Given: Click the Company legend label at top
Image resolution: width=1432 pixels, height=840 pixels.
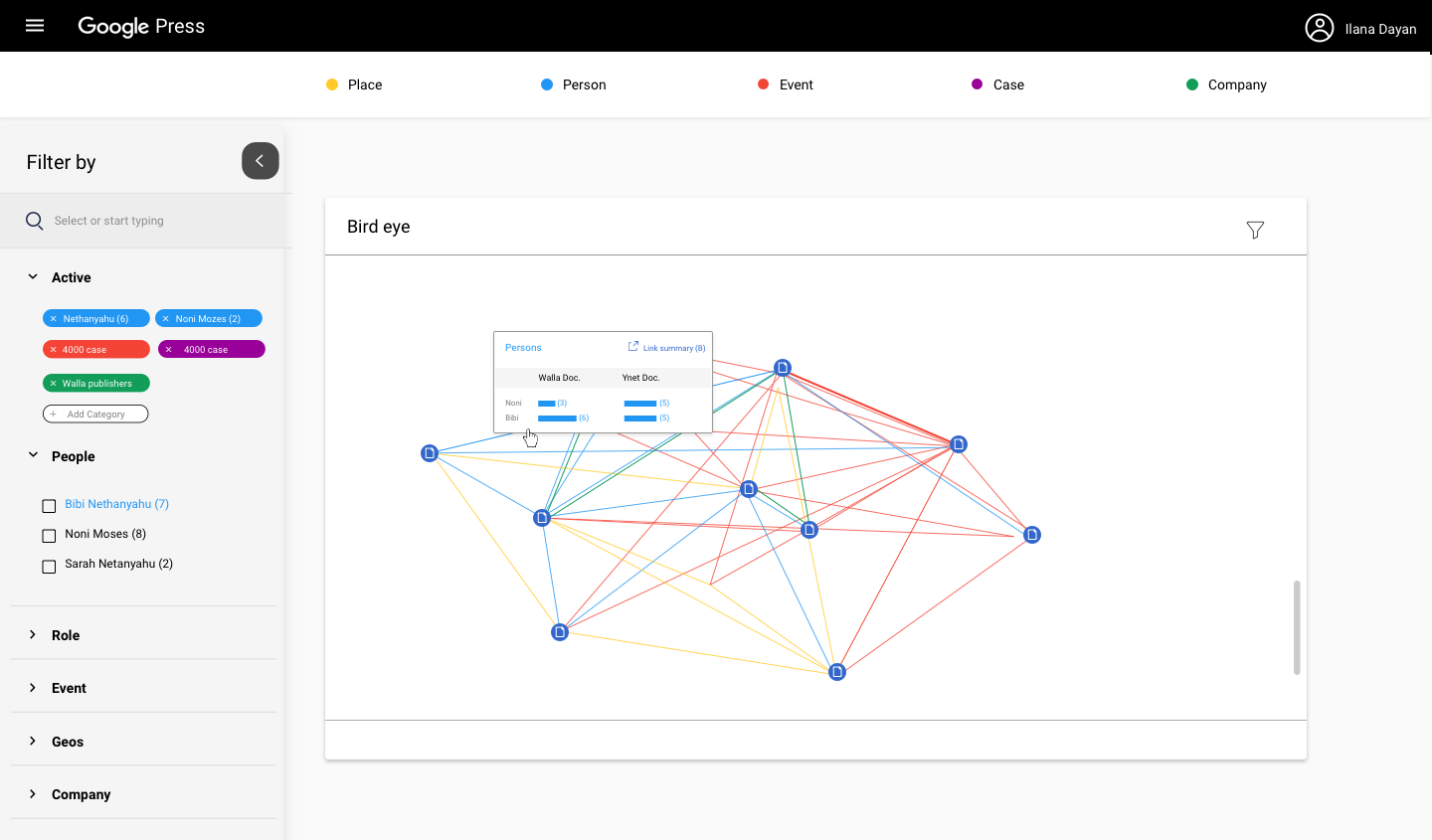Looking at the screenshot, I should [x=1237, y=84].
